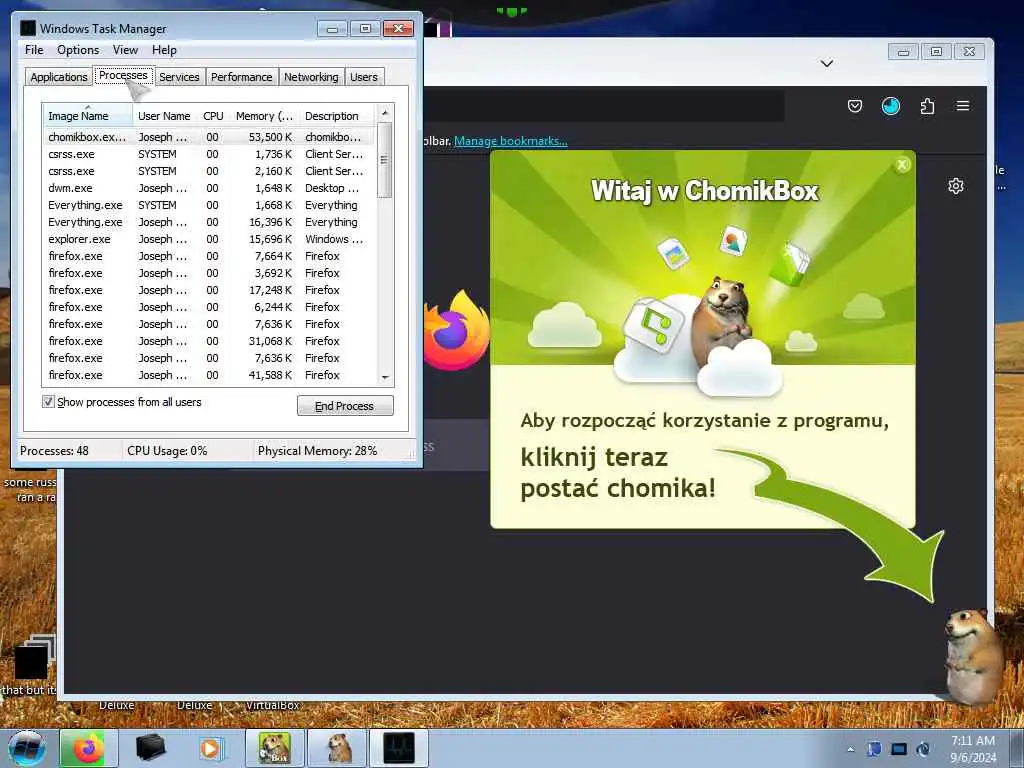Click the hamster taskbar icon

click(338, 748)
